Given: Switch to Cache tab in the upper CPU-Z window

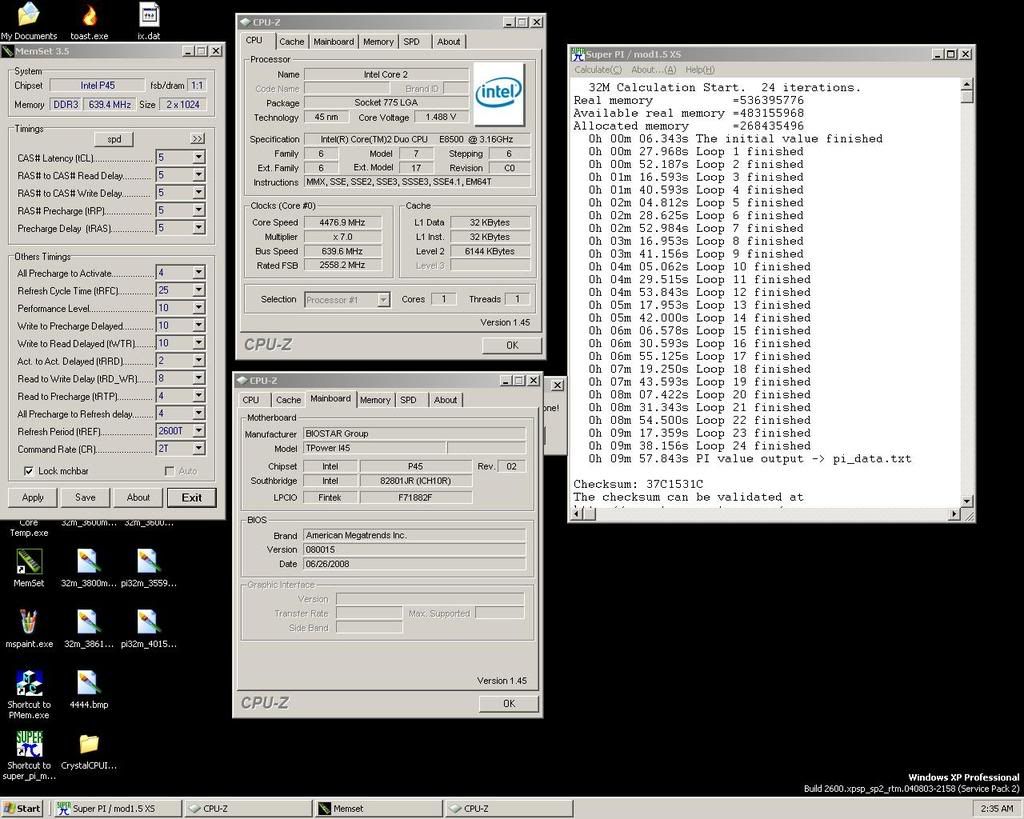Looking at the screenshot, I should coord(291,42).
